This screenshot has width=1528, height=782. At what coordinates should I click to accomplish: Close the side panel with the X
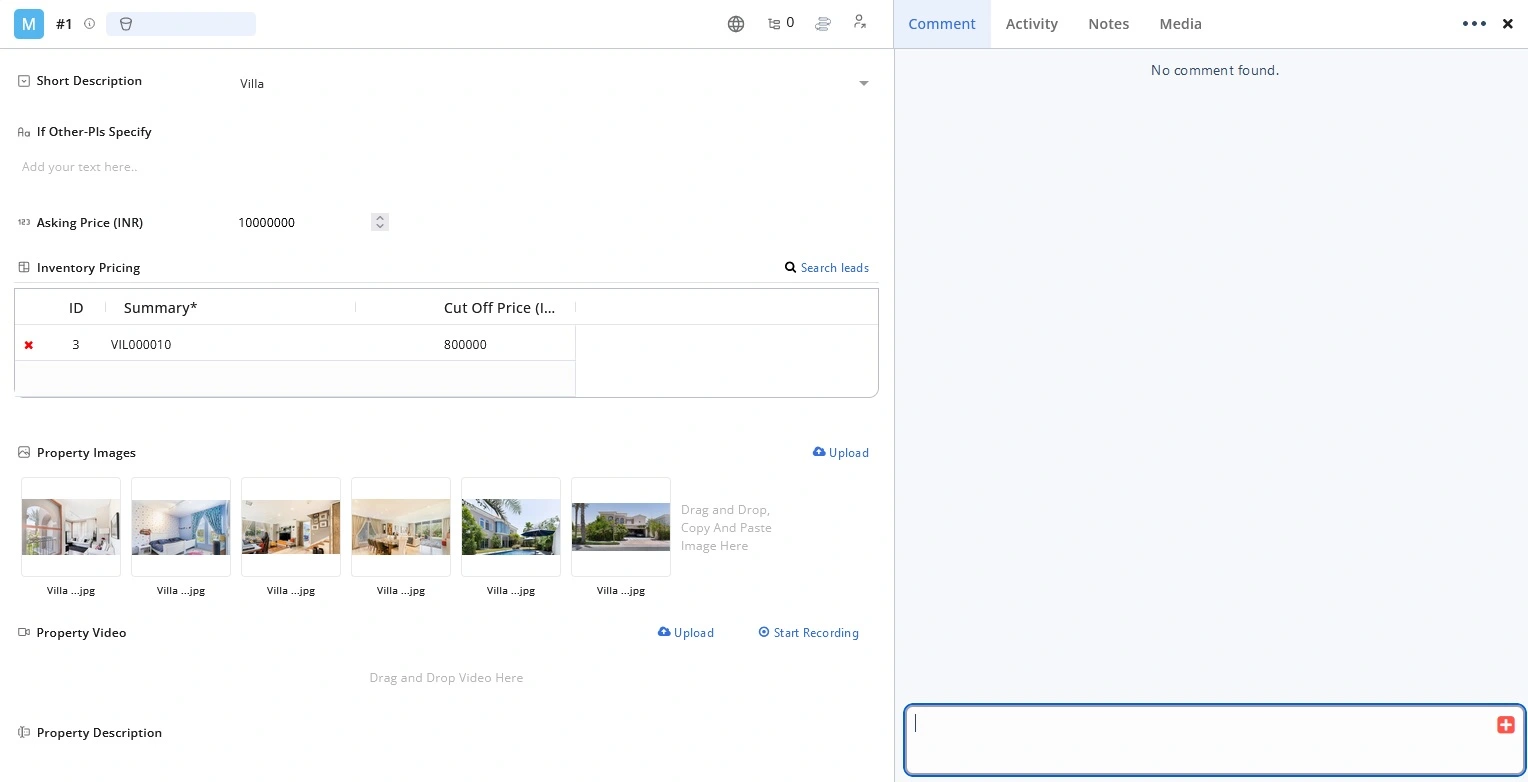[x=1508, y=24]
